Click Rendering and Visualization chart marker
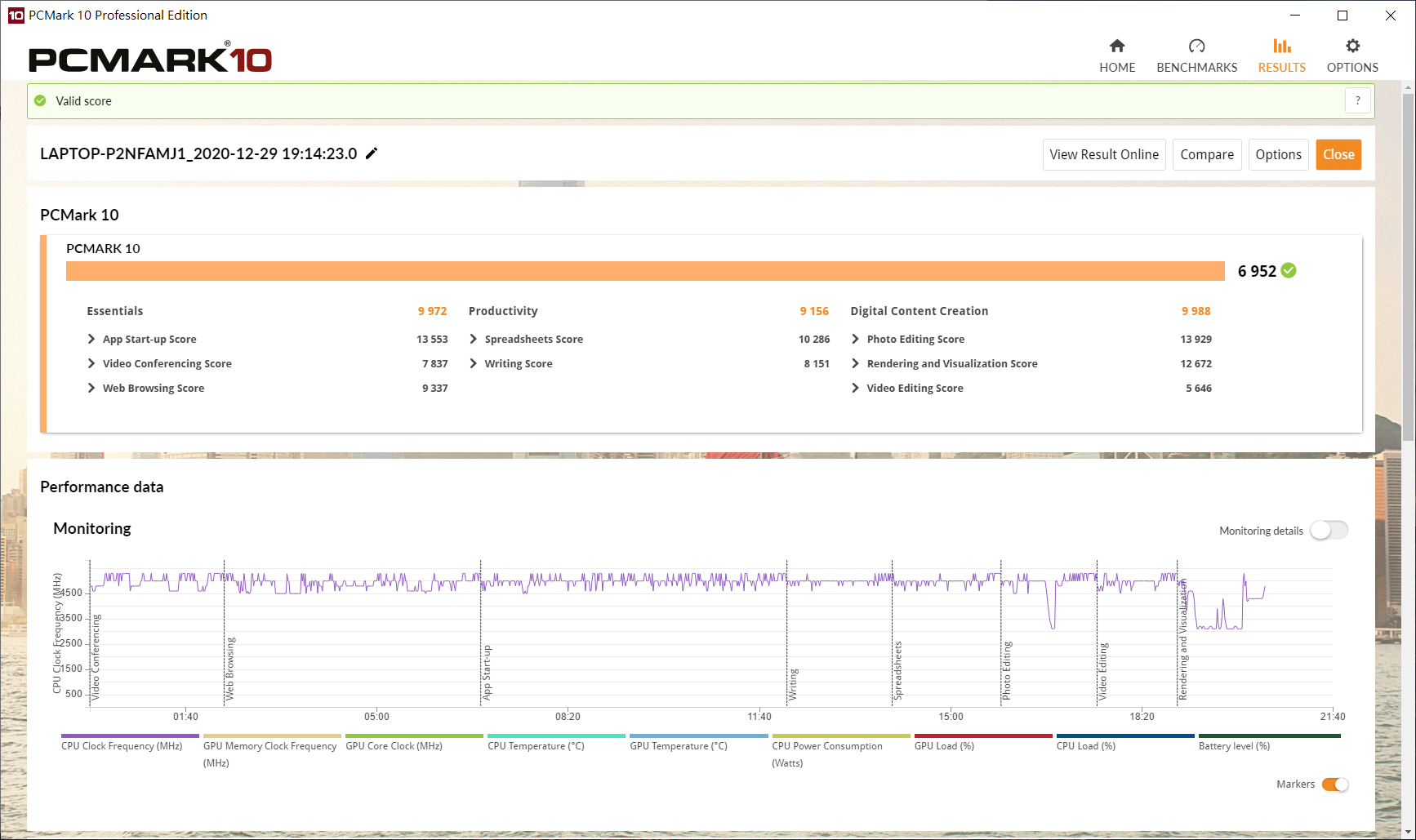Image resolution: width=1416 pixels, height=840 pixels. click(x=1183, y=640)
